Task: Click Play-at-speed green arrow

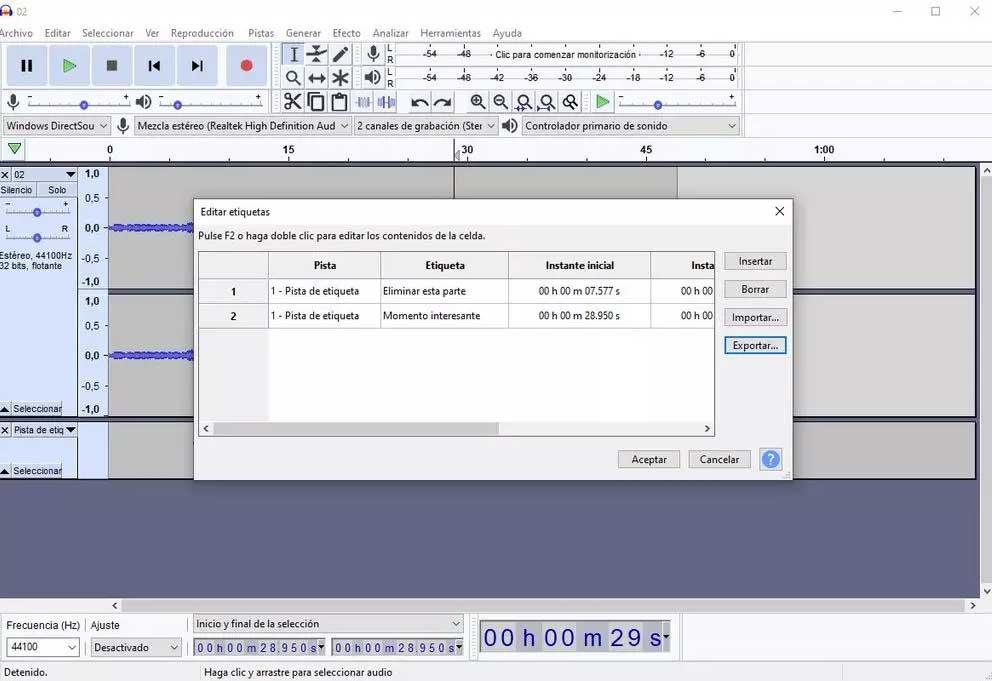Action: pyautogui.click(x=602, y=102)
